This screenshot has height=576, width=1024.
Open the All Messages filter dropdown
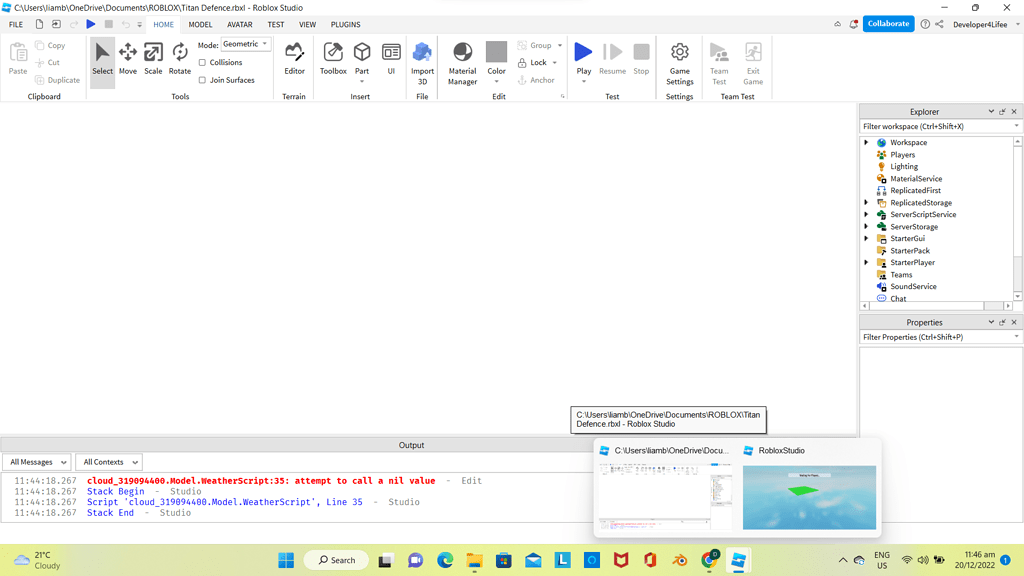click(36, 461)
